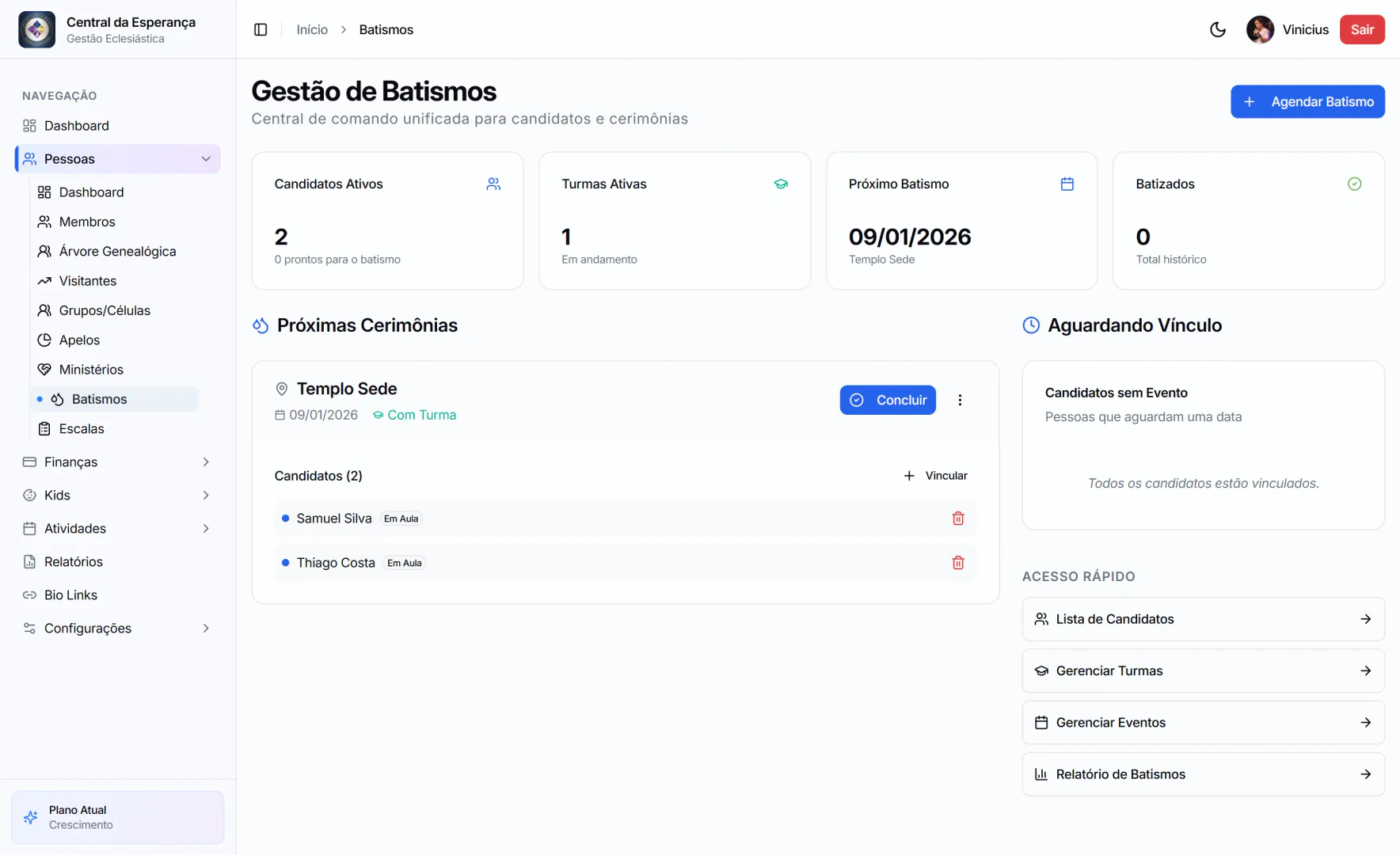Delete Thiago Costa with the trash icon

958,562
